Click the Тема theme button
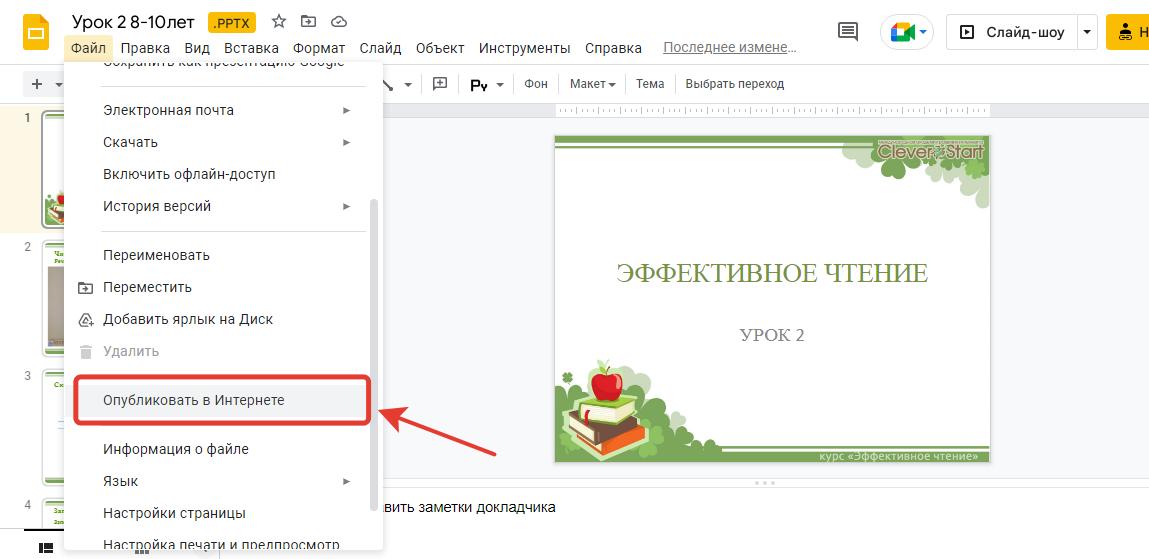1149x559 pixels. 649,84
